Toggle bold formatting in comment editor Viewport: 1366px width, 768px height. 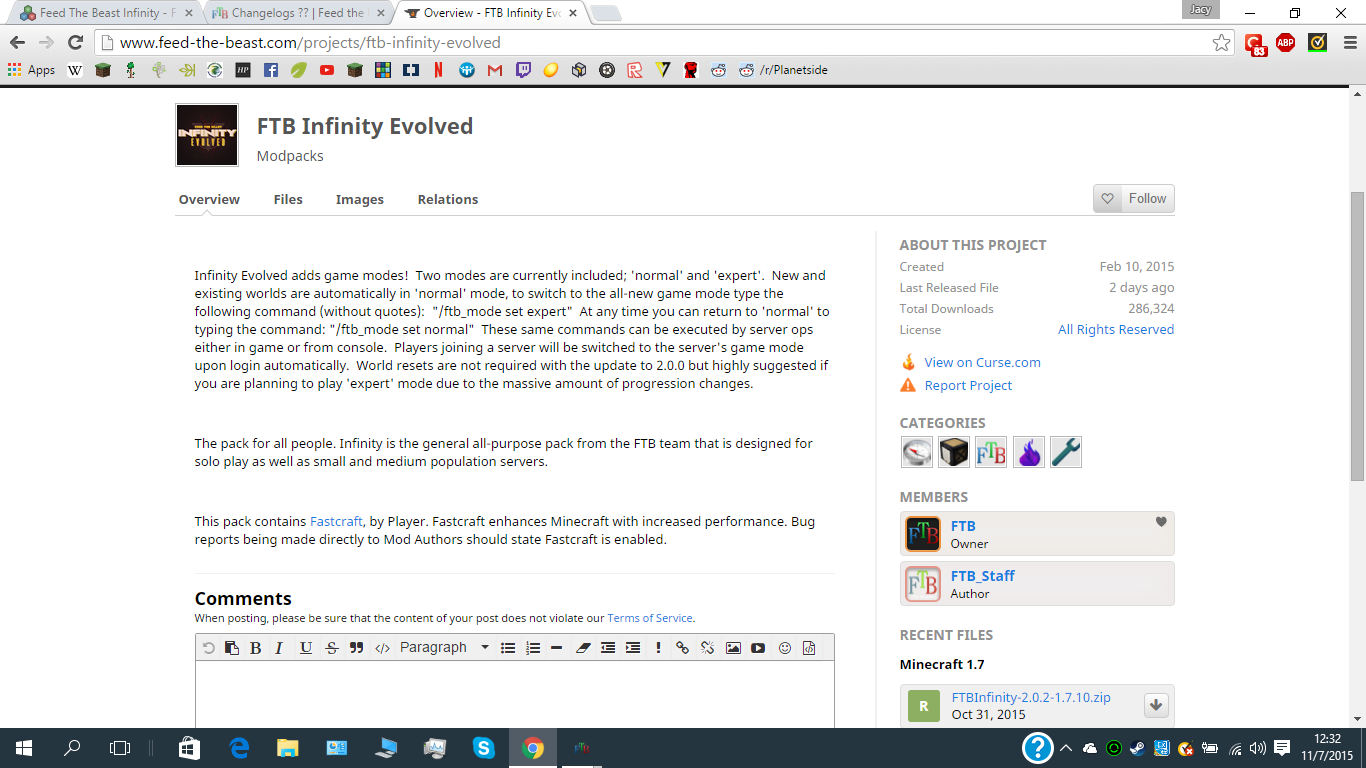pyautogui.click(x=256, y=648)
